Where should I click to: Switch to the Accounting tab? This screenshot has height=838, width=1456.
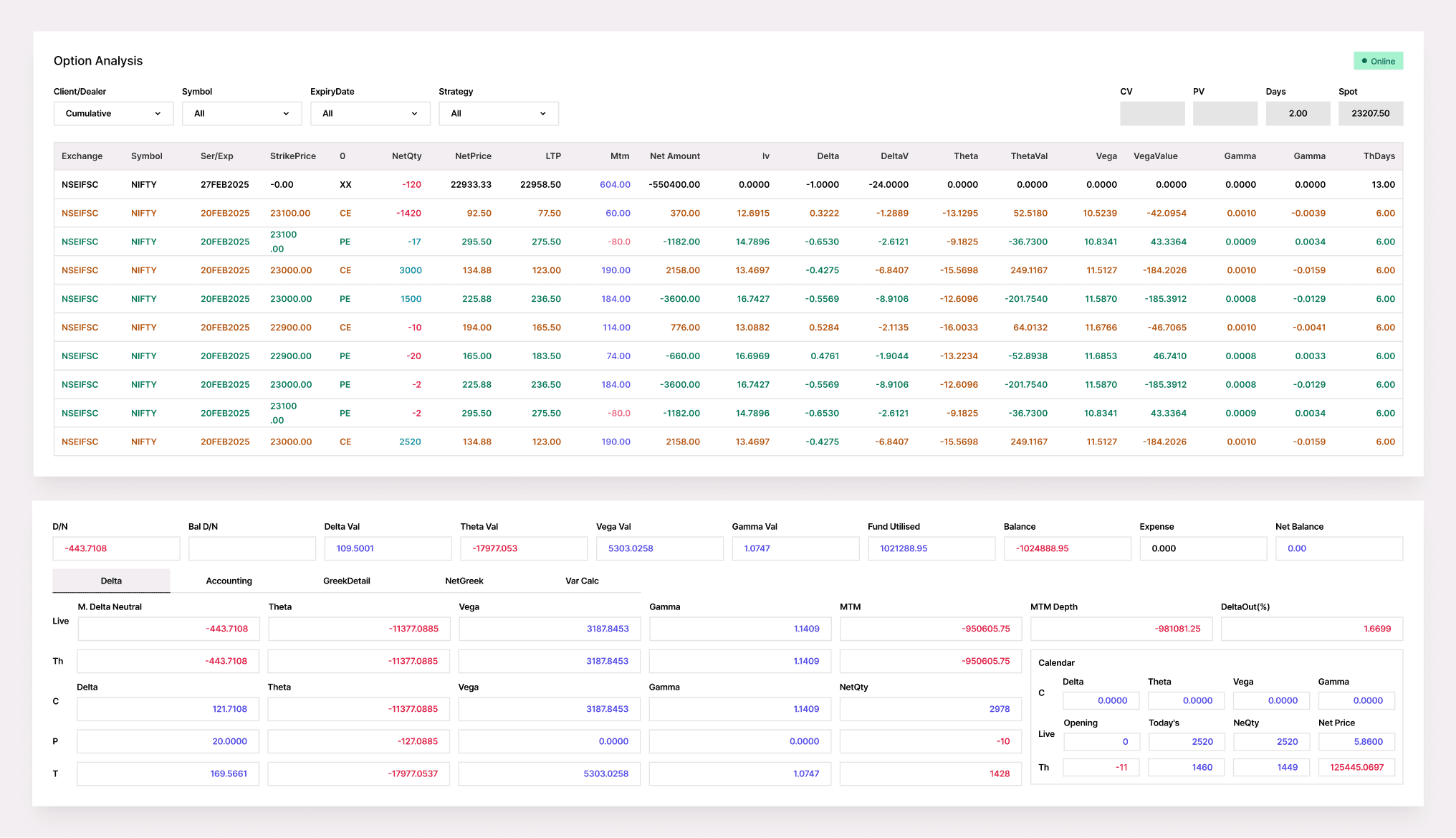pos(229,581)
